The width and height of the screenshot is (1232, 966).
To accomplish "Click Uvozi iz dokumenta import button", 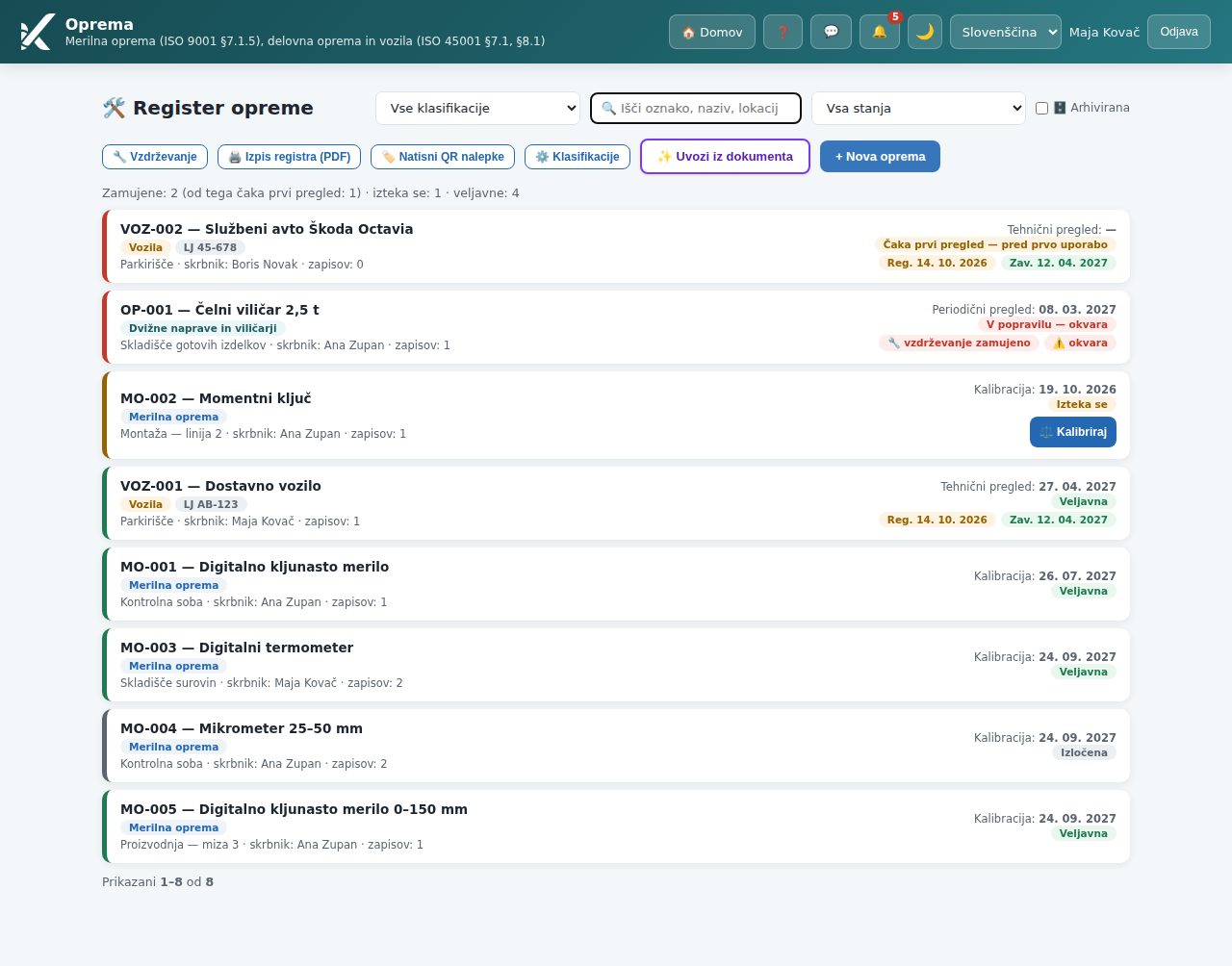I will pyautogui.click(x=725, y=157).
